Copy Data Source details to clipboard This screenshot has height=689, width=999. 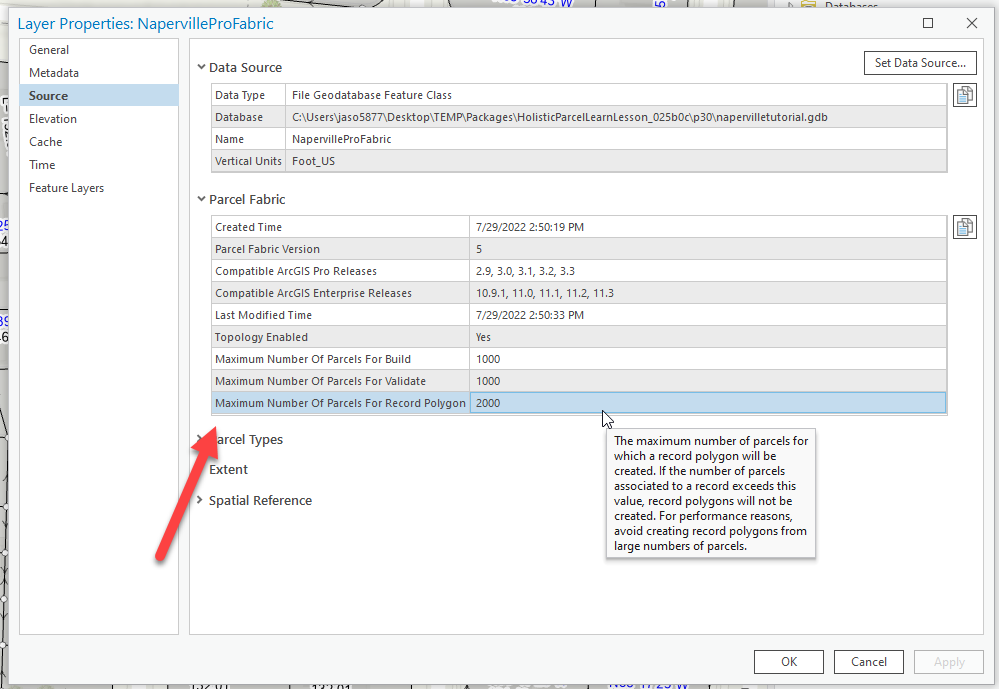click(965, 95)
